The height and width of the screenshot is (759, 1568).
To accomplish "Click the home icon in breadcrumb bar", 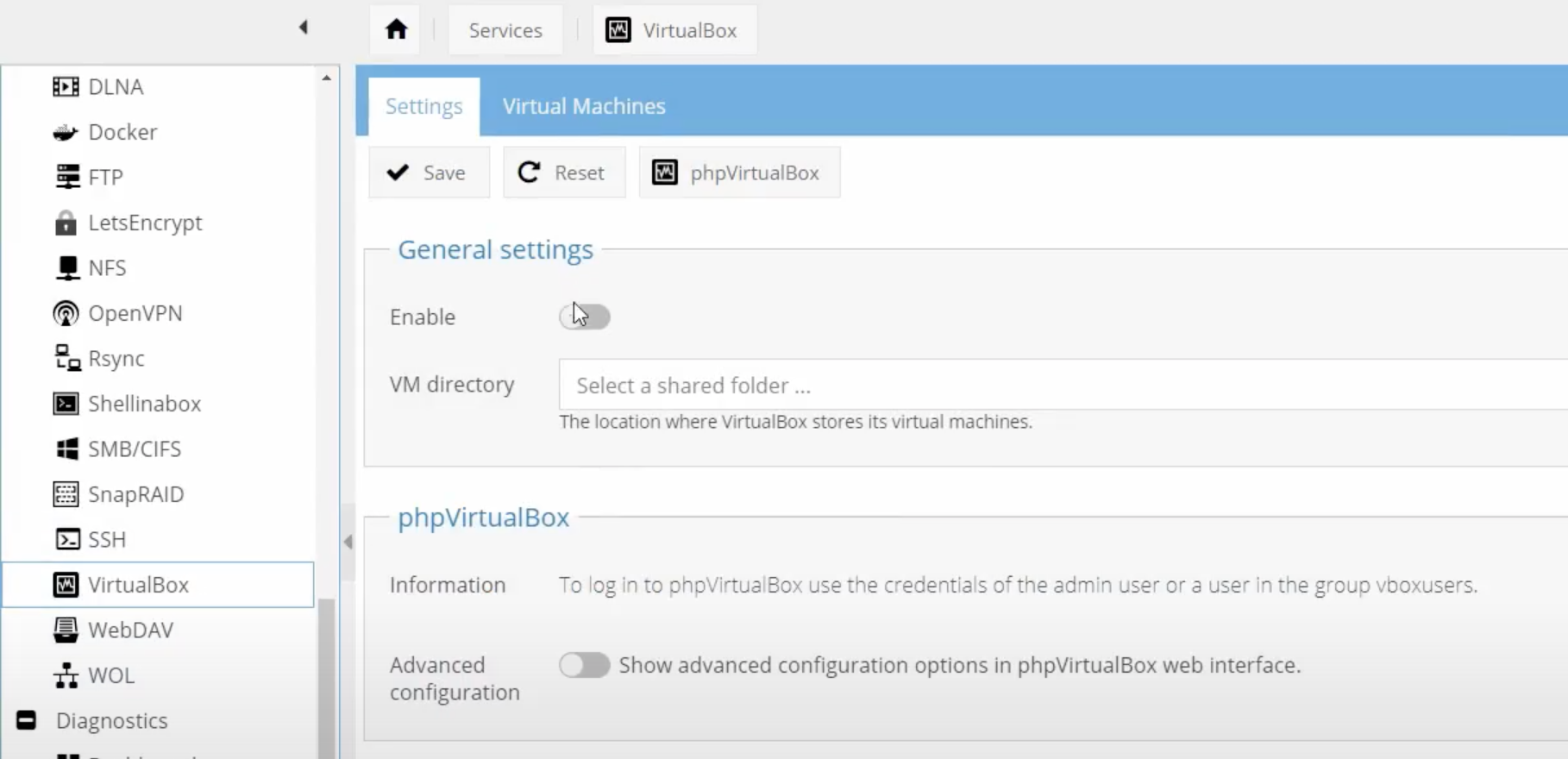I will 396,30.
